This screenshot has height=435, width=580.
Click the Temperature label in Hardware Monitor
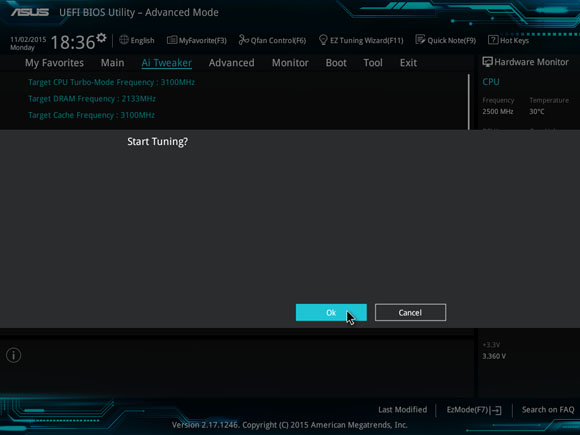tap(549, 100)
